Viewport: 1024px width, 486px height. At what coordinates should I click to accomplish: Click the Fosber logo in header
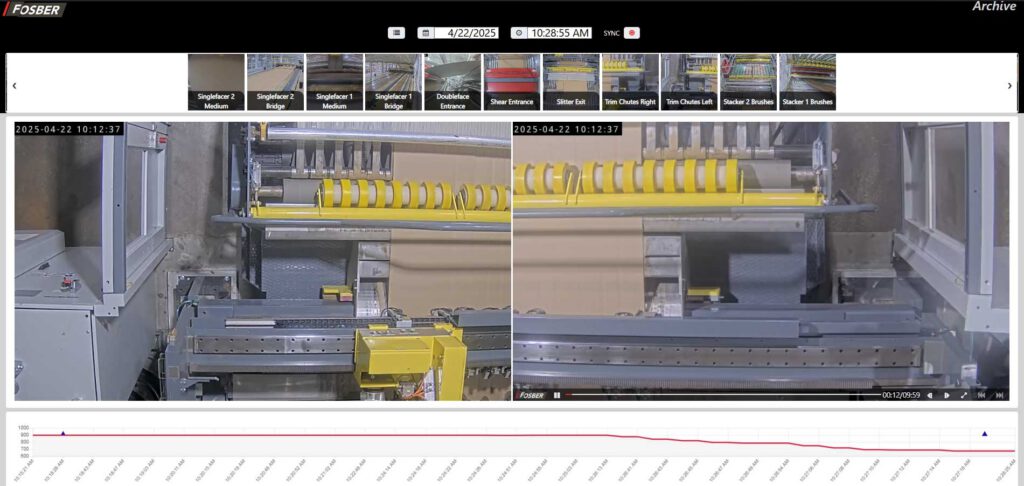tap(34, 9)
